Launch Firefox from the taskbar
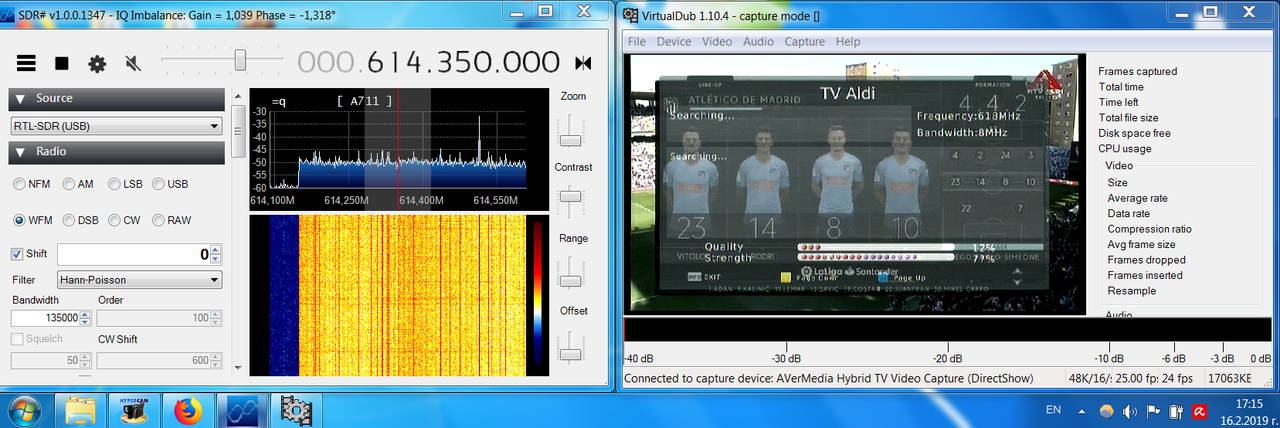 tap(187, 410)
